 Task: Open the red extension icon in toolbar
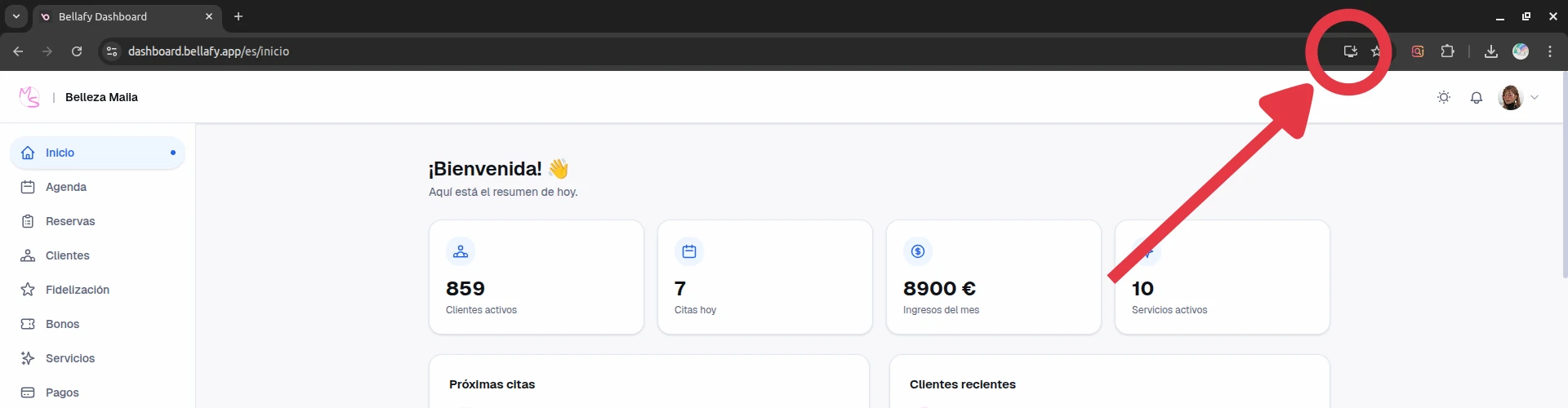coord(1418,51)
